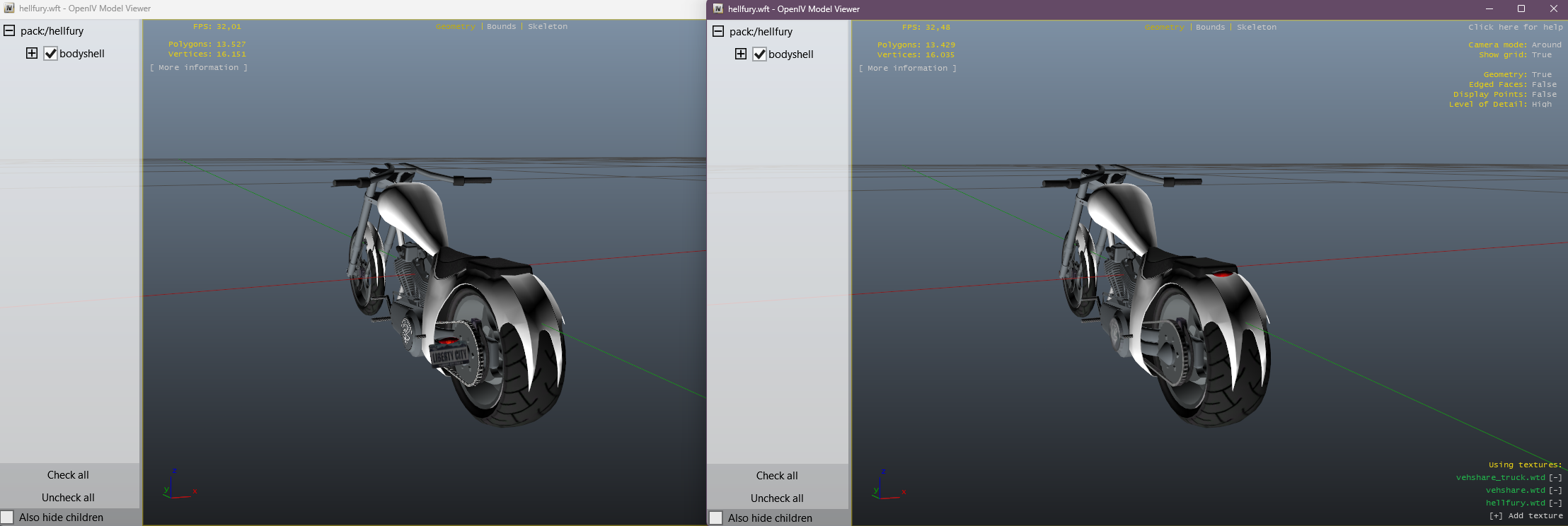
Task: Enable 'Also hide children' in left window
Action: [x=8, y=518]
